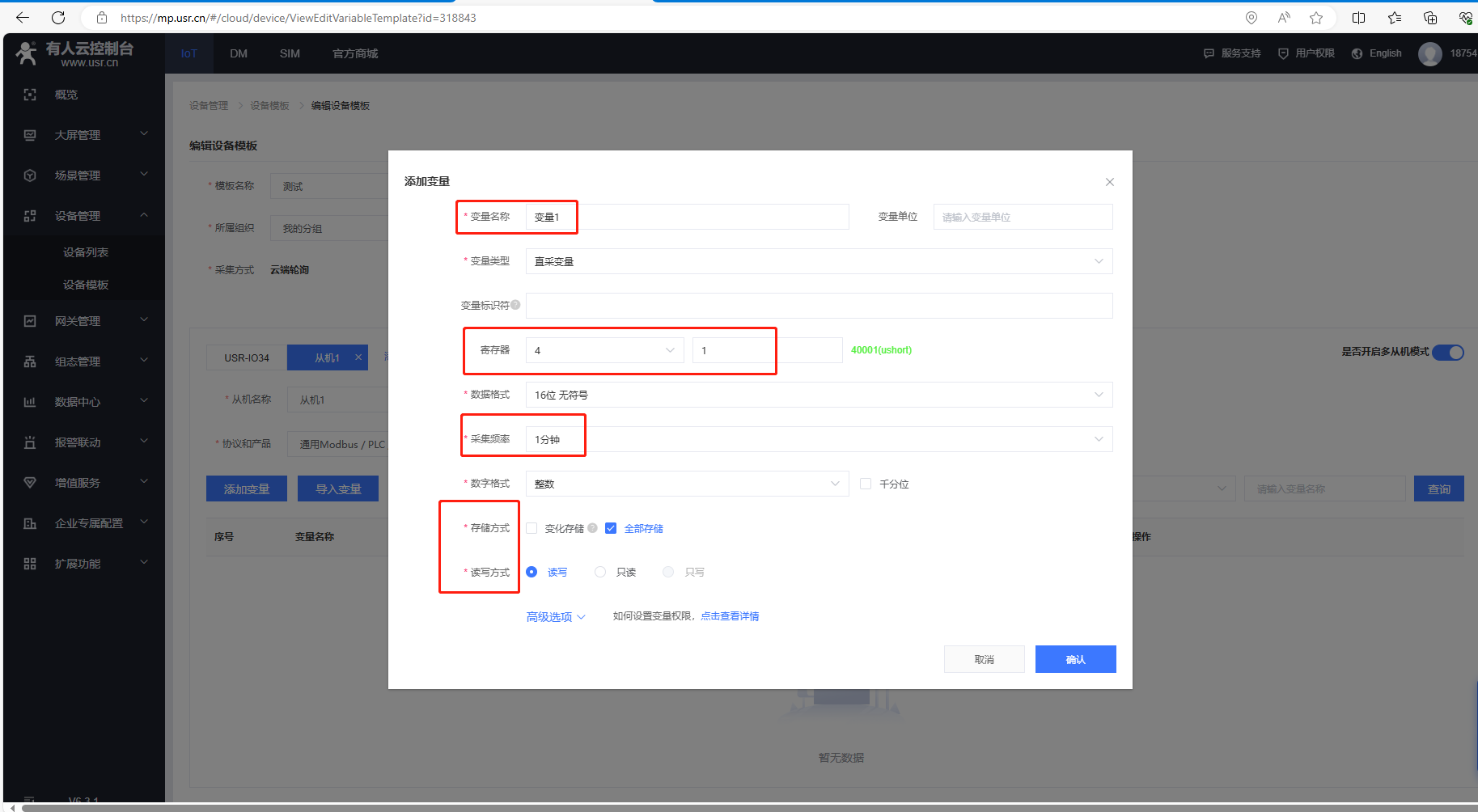This screenshot has height=812, width=1478.
Task: Click the favorites star icon in address bar
Action: (1316, 18)
